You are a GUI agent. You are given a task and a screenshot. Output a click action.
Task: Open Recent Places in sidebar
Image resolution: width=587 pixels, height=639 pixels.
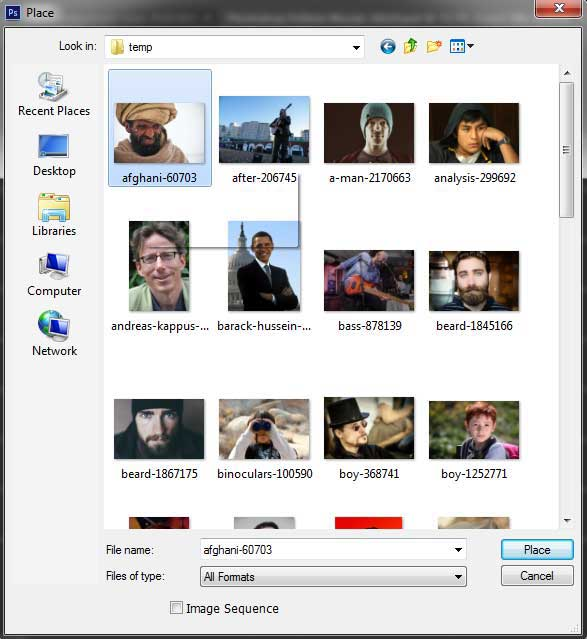pos(54,95)
